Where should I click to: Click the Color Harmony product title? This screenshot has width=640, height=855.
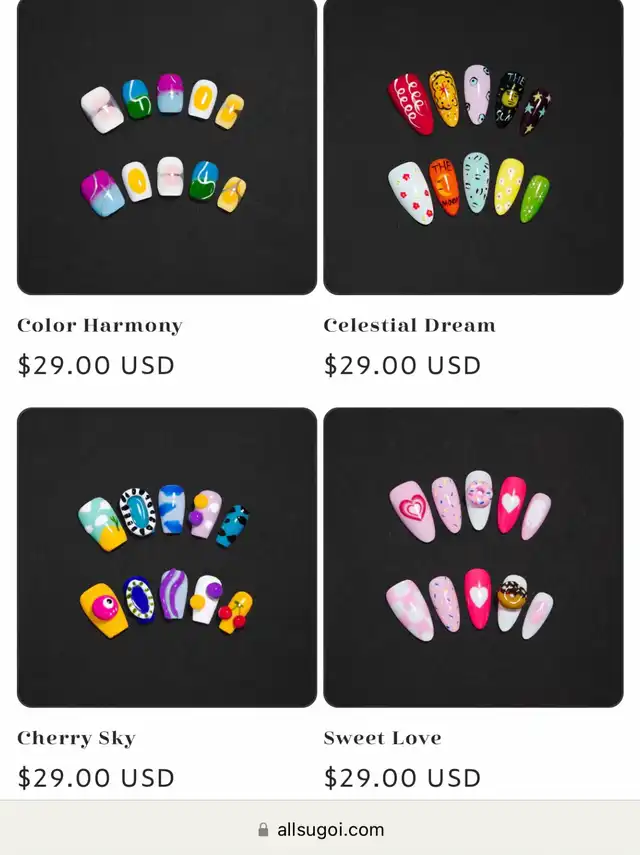[100, 326]
